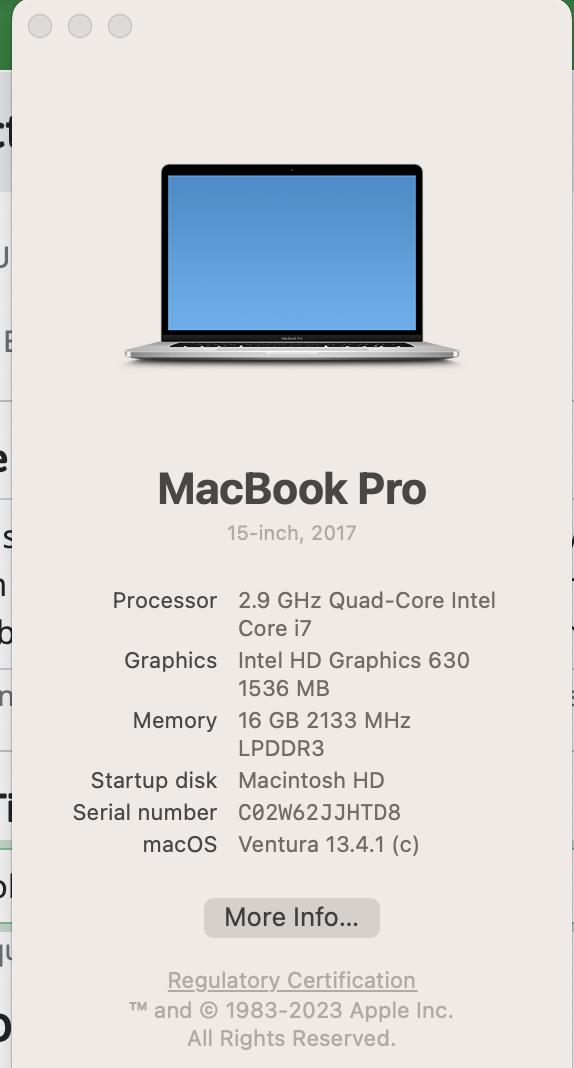Screen dimensions: 574x1068
Task: Select the Ventura 13.4.1 (c) version text
Action: pyautogui.click(x=329, y=845)
